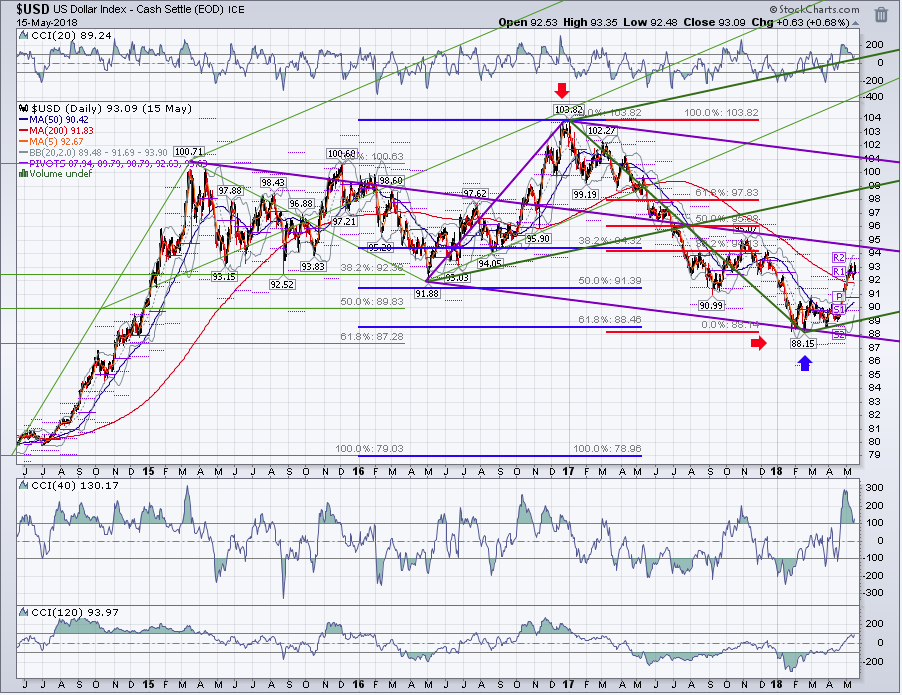Click the CCI(120) panel icon

[24, 613]
